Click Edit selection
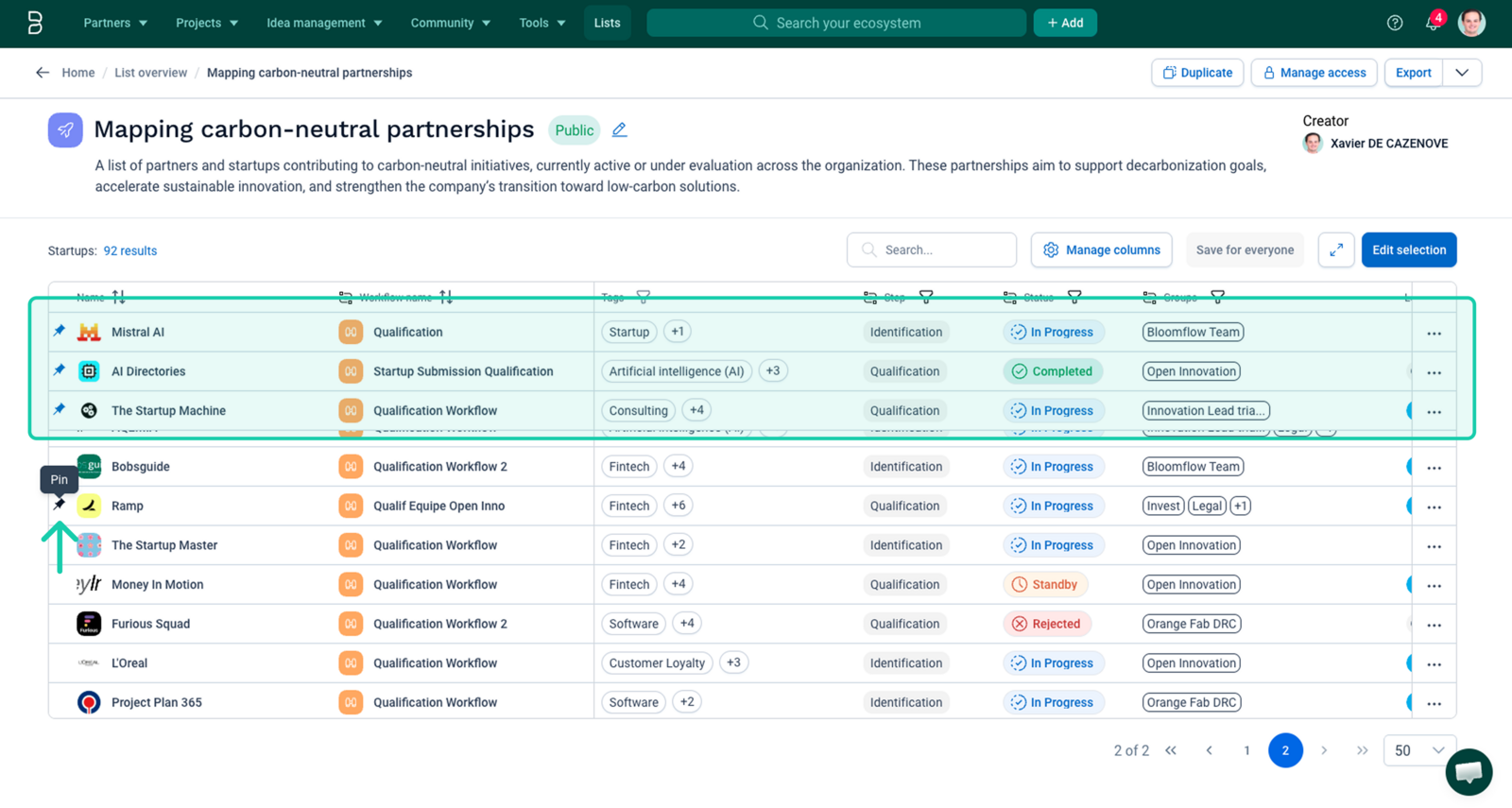This screenshot has width=1512, height=808. [x=1409, y=250]
